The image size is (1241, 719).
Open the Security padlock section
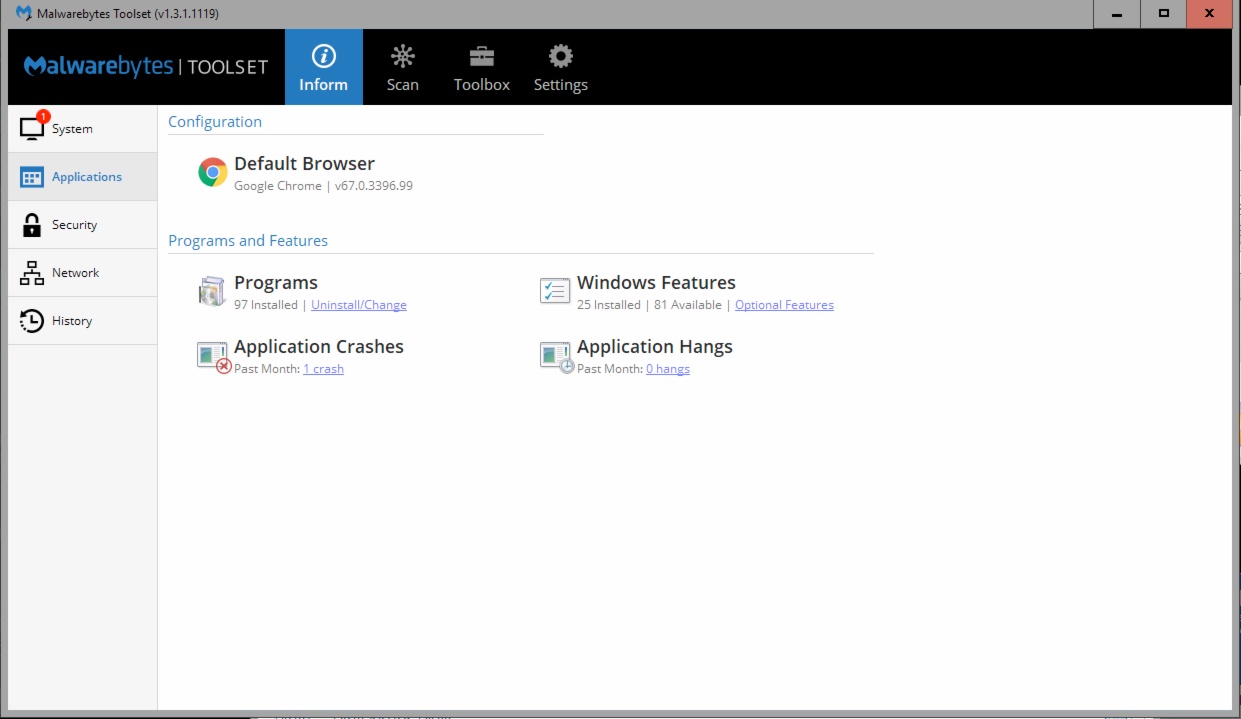pos(32,225)
